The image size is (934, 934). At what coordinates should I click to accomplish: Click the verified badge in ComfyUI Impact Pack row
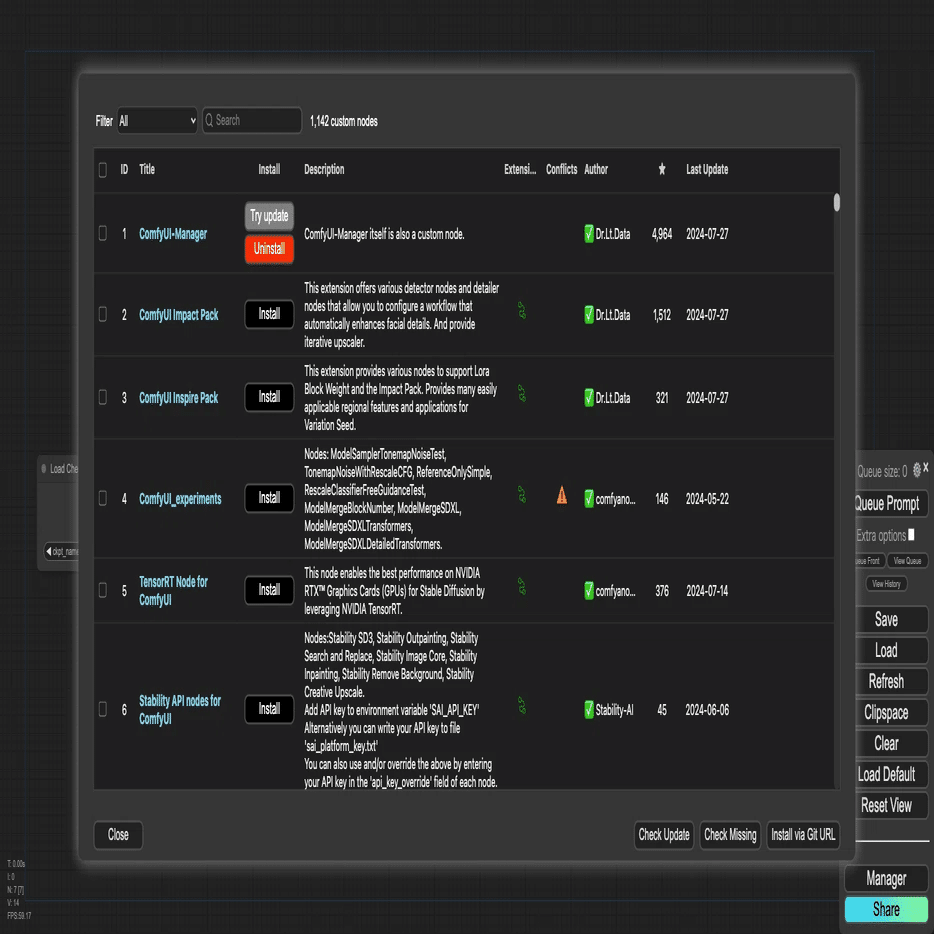(589, 315)
